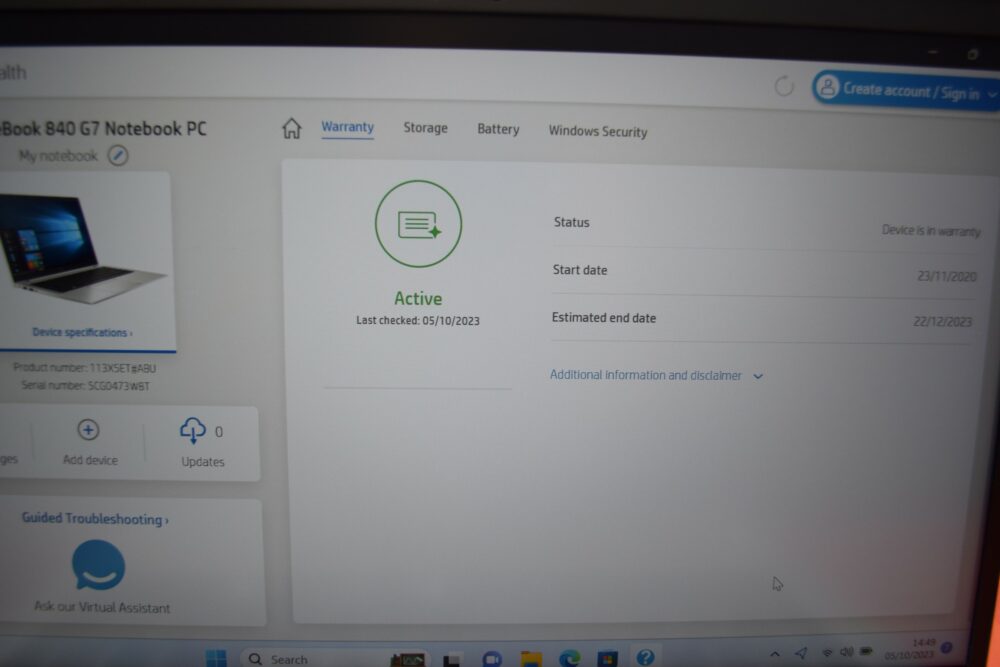Launch Microsoft Edge from the taskbar
Viewport: 1000px width, 667px height.
(x=570, y=658)
